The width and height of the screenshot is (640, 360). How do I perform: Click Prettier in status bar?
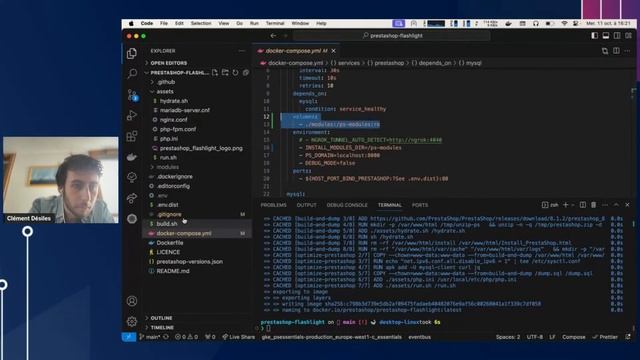[x=605, y=337]
